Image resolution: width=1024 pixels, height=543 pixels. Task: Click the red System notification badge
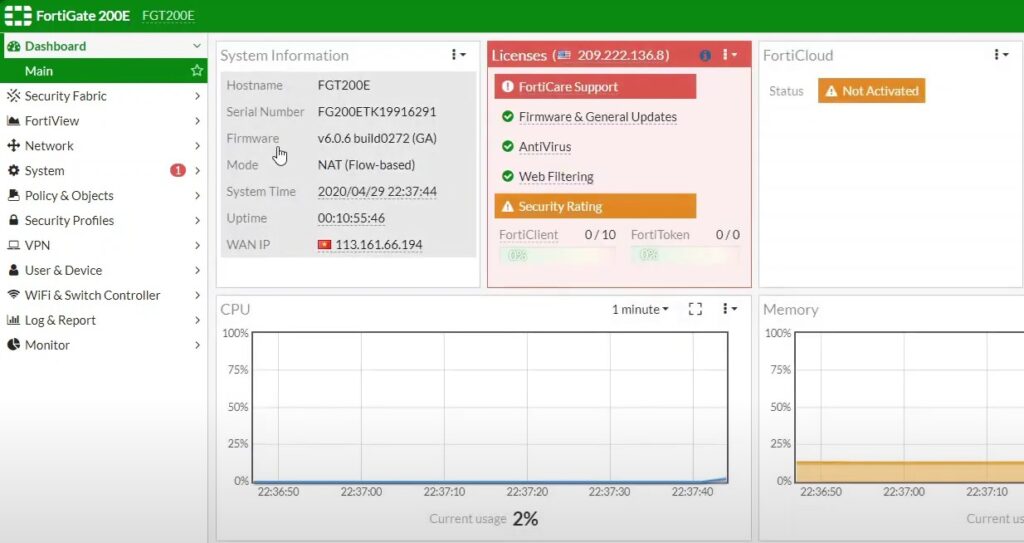tap(178, 171)
